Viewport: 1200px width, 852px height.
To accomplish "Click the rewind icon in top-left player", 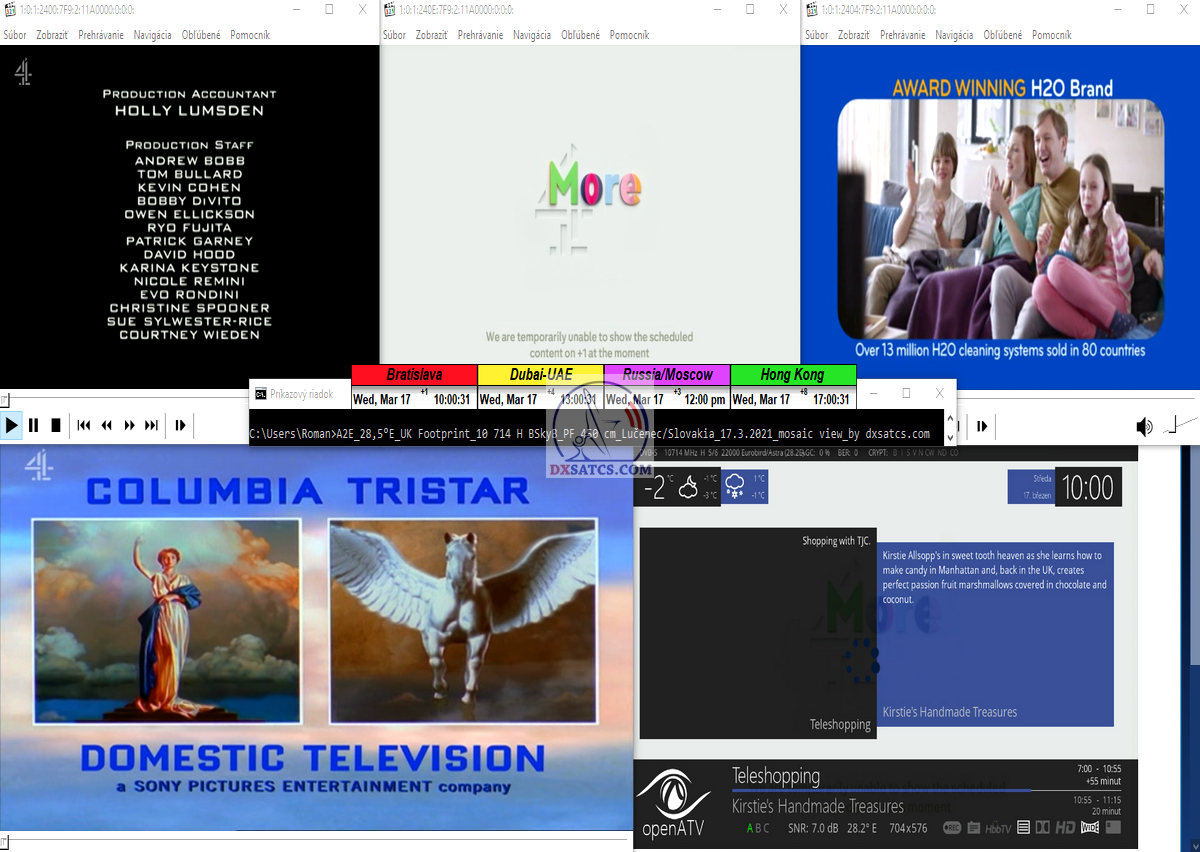I will (x=106, y=425).
